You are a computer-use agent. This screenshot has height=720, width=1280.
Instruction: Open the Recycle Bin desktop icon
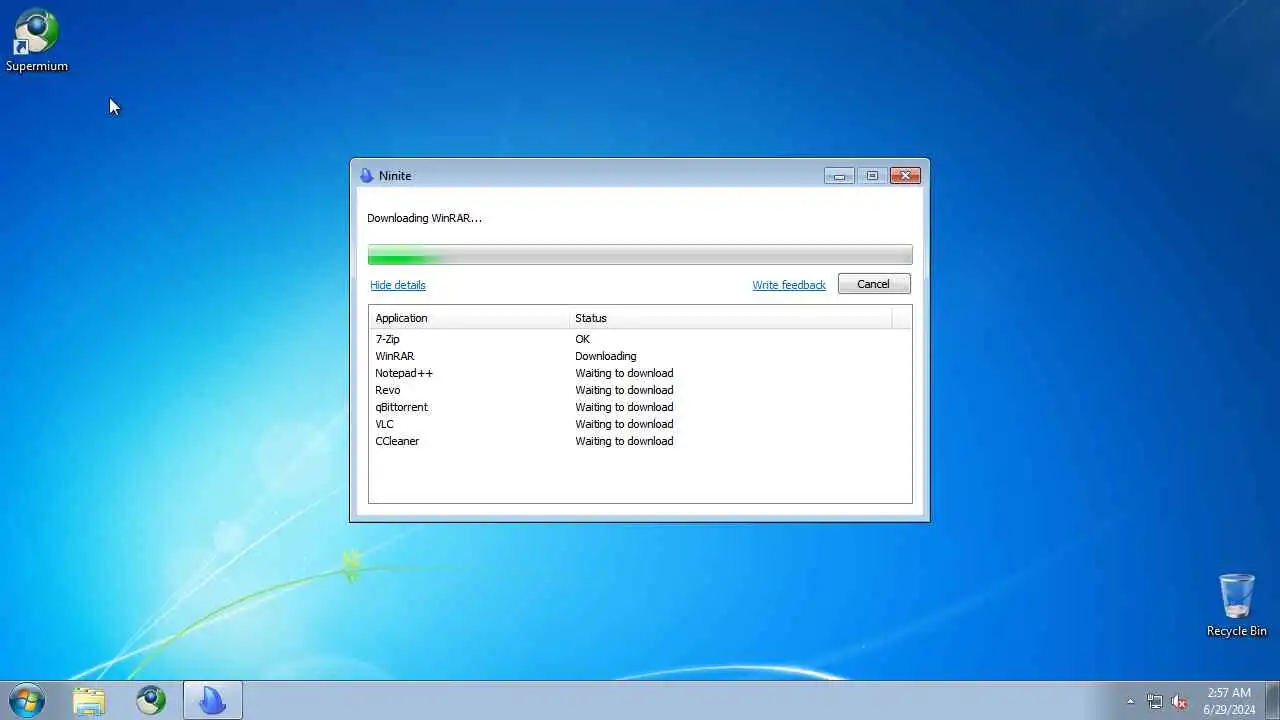1236,605
